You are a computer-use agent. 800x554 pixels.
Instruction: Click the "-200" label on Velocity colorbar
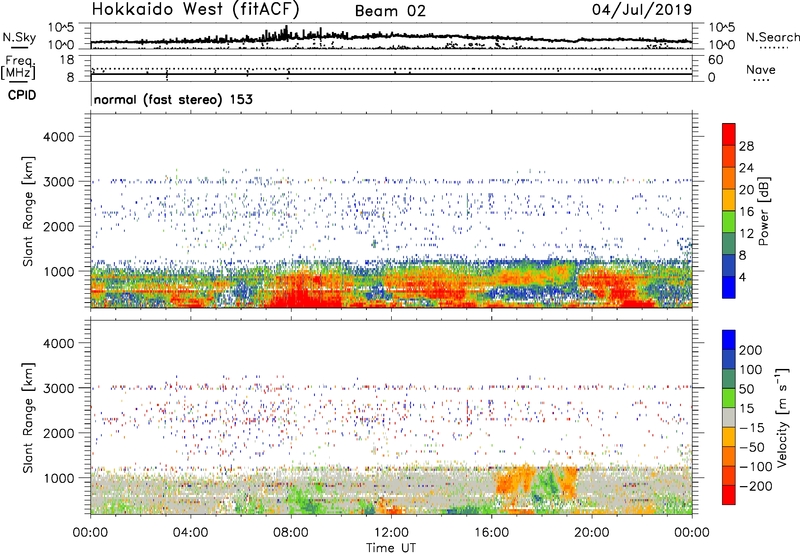click(x=755, y=486)
